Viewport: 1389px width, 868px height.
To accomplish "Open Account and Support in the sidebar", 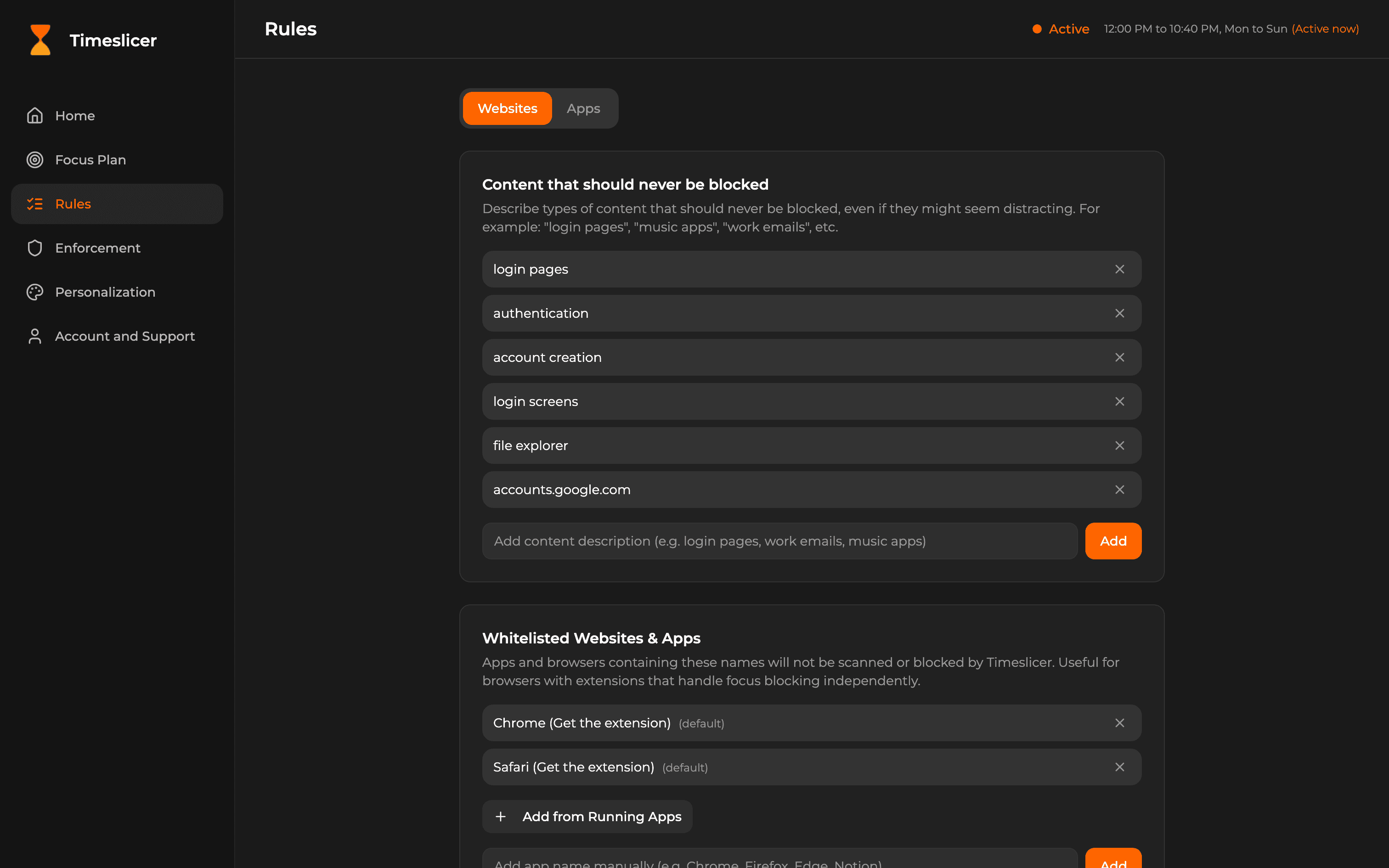I will pos(117,336).
